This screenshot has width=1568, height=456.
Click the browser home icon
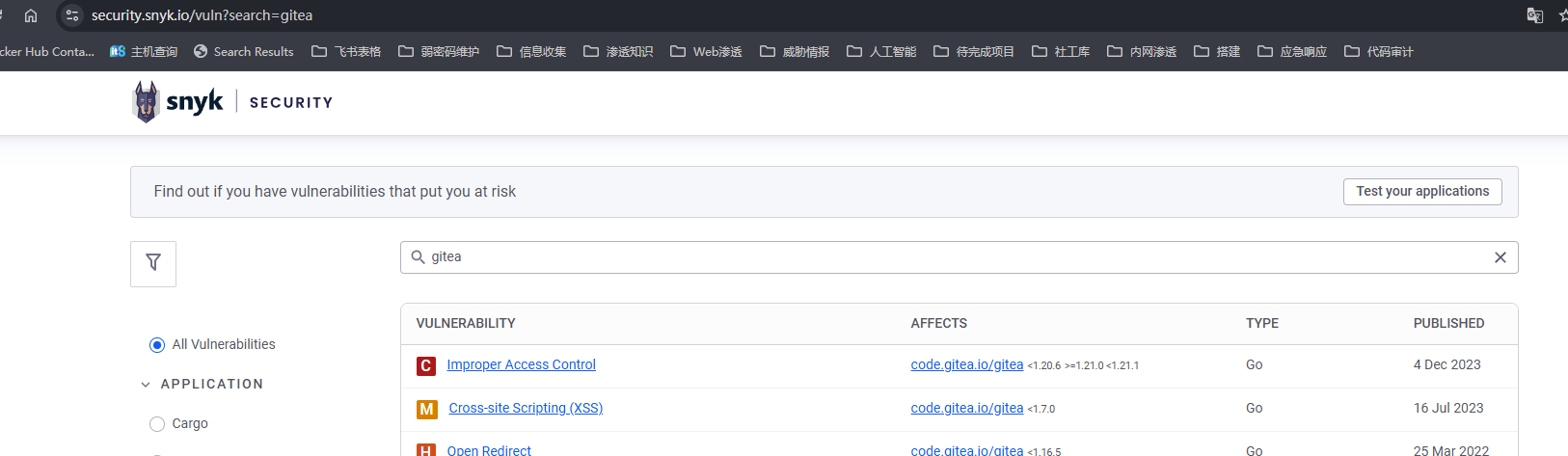[x=31, y=15]
